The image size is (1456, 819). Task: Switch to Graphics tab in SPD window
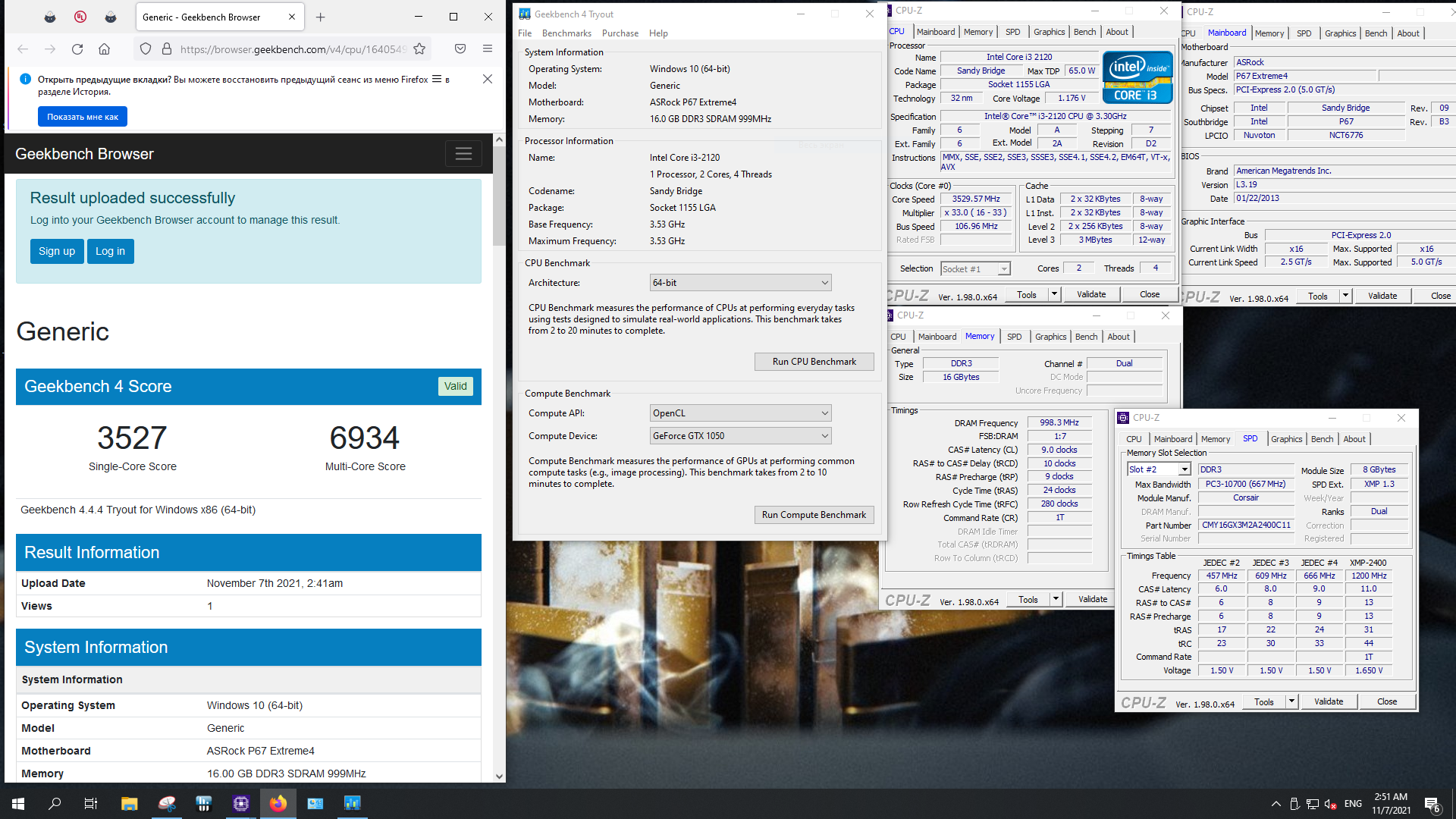[x=1286, y=439]
